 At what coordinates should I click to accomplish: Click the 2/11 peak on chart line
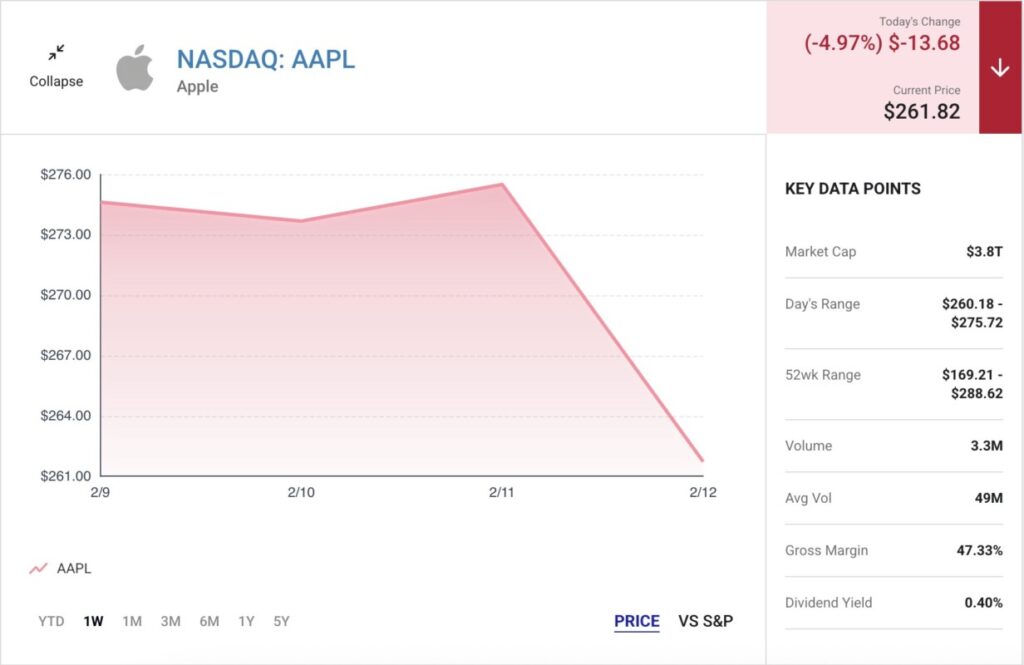502,184
